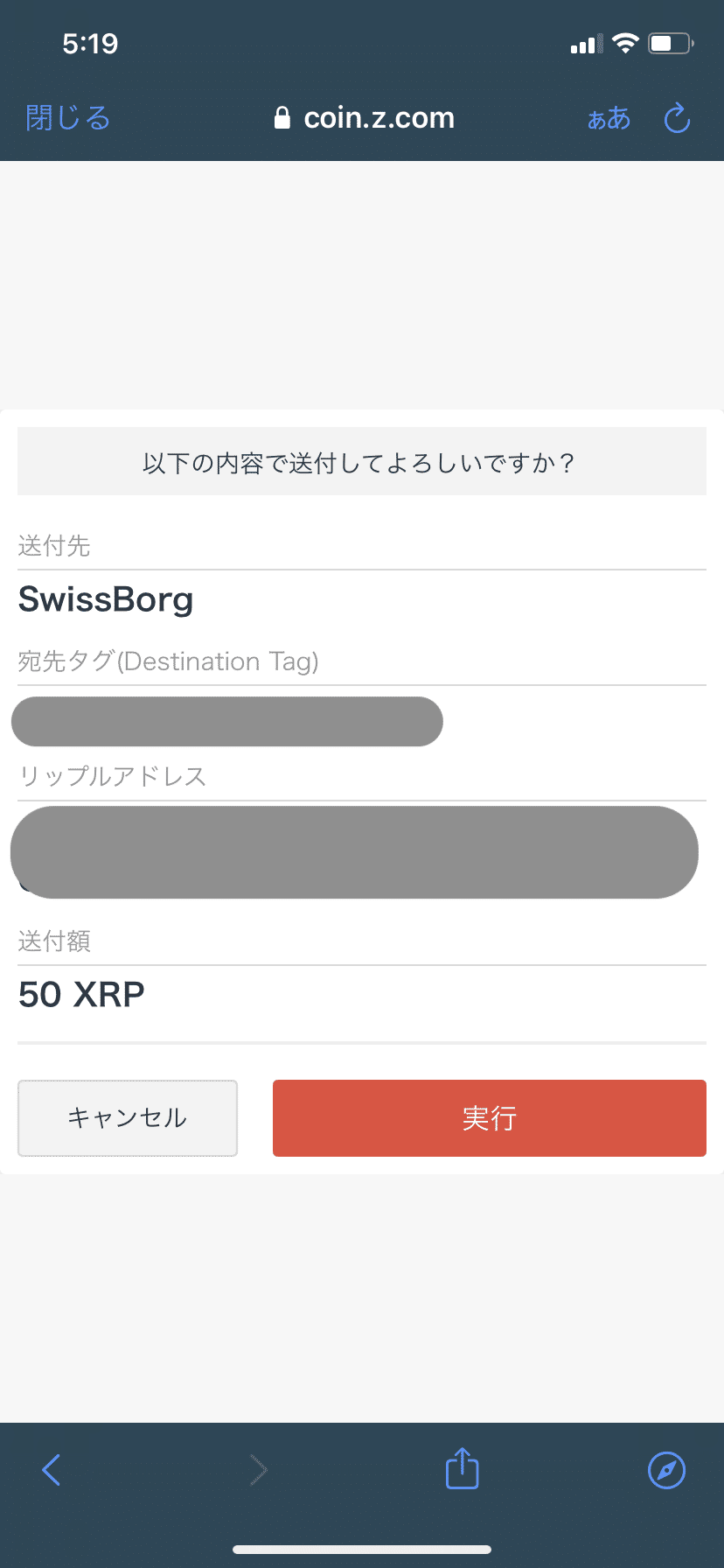Open the page settings with the ぁあ icon
The image size is (724, 1568).
coord(609,119)
